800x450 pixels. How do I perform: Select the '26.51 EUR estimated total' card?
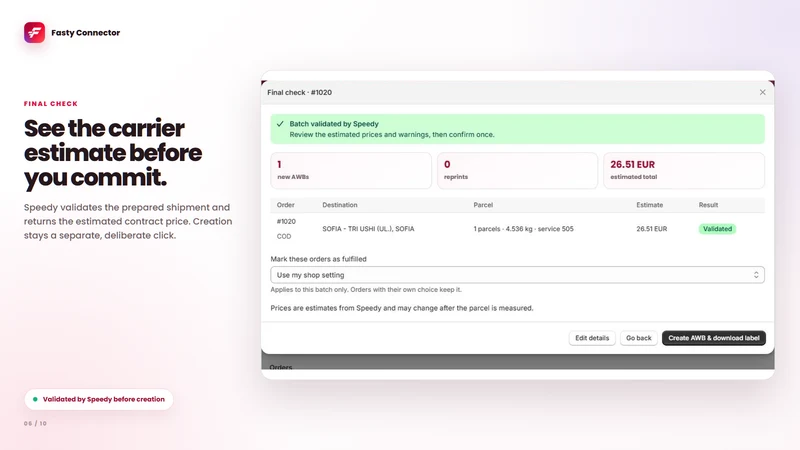click(684, 170)
